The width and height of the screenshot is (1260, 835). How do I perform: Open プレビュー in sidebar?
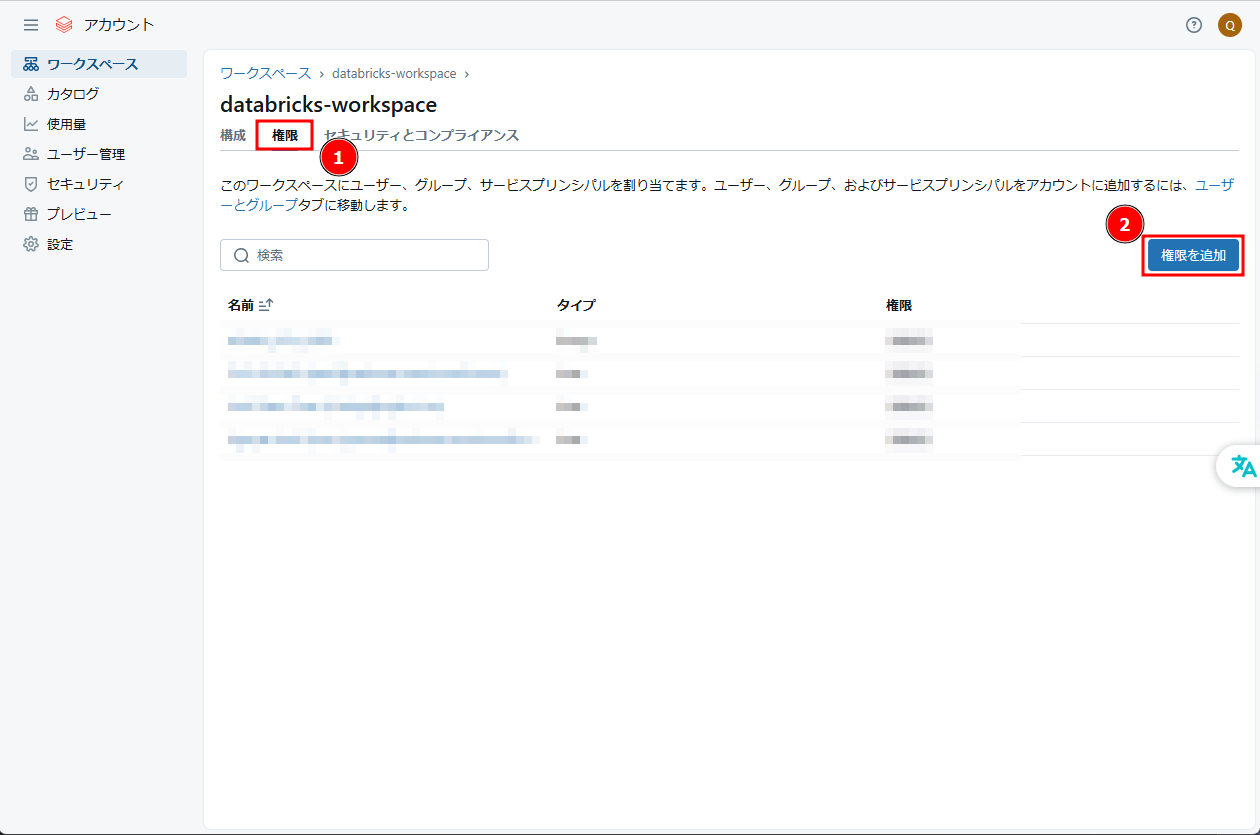(x=99, y=214)
